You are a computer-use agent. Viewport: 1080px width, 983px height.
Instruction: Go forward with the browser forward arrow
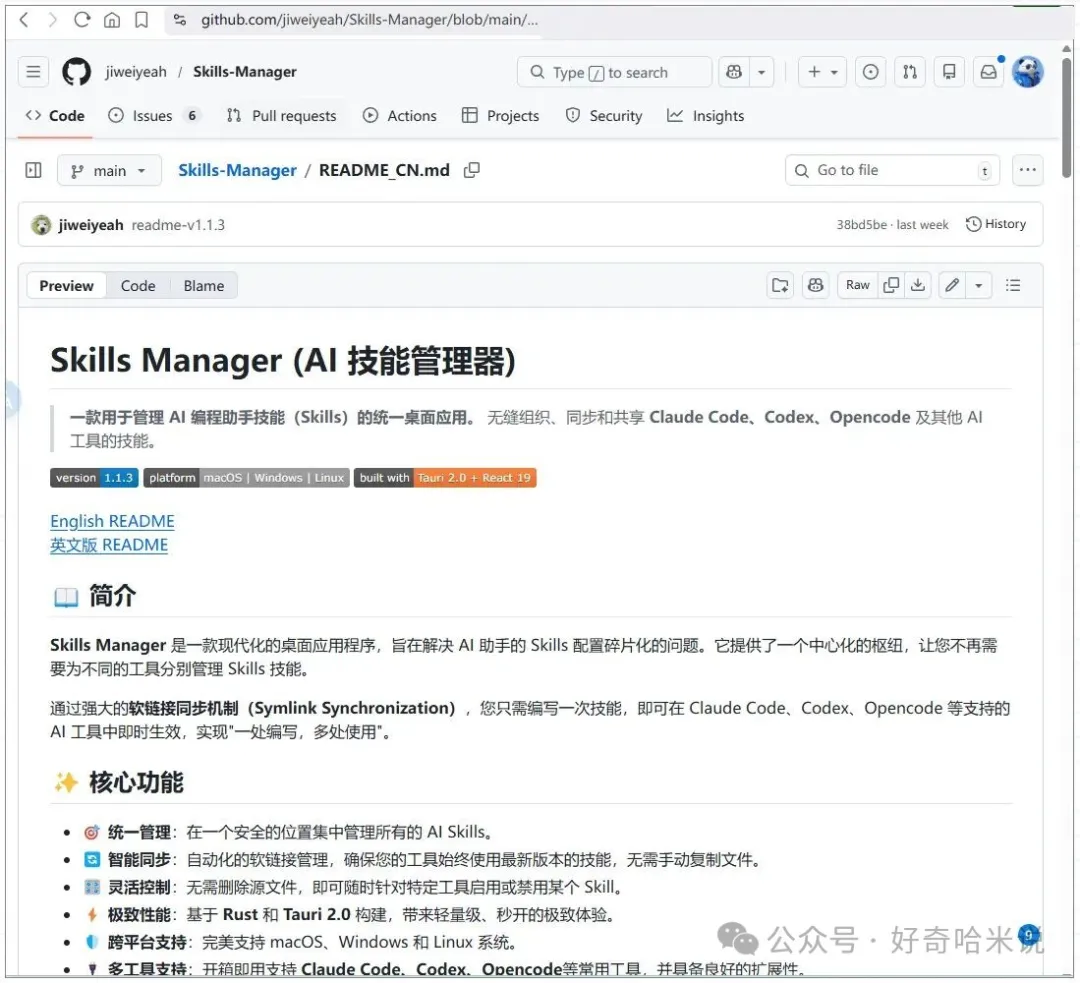pyautogui.click(x=52, y=19)
